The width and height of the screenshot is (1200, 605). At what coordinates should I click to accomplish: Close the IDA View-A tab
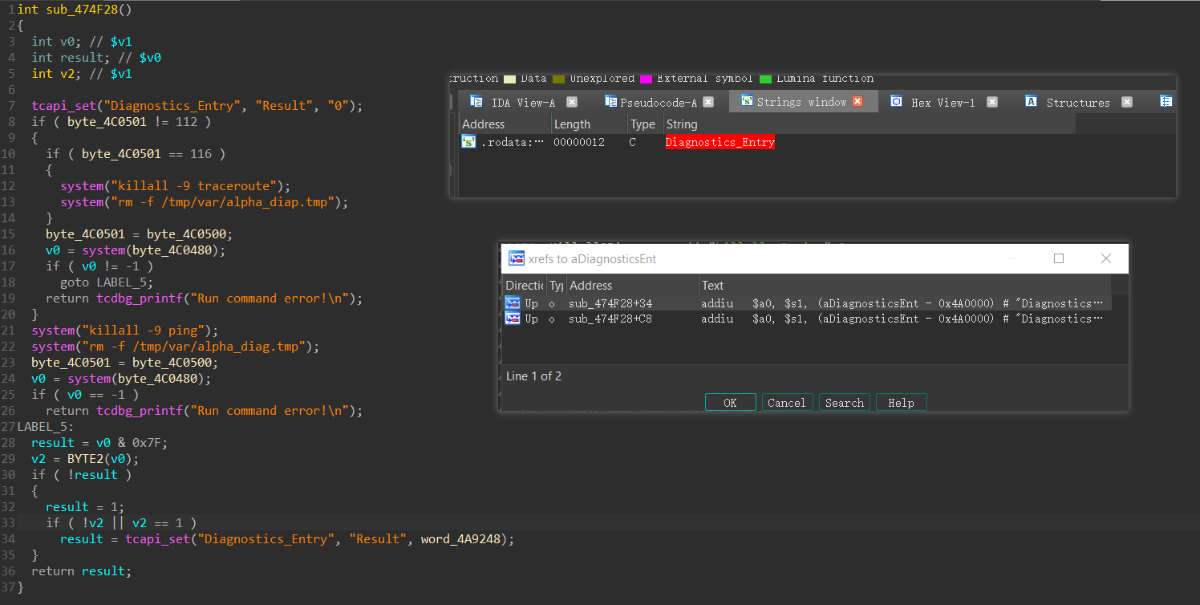click(572, 102)
